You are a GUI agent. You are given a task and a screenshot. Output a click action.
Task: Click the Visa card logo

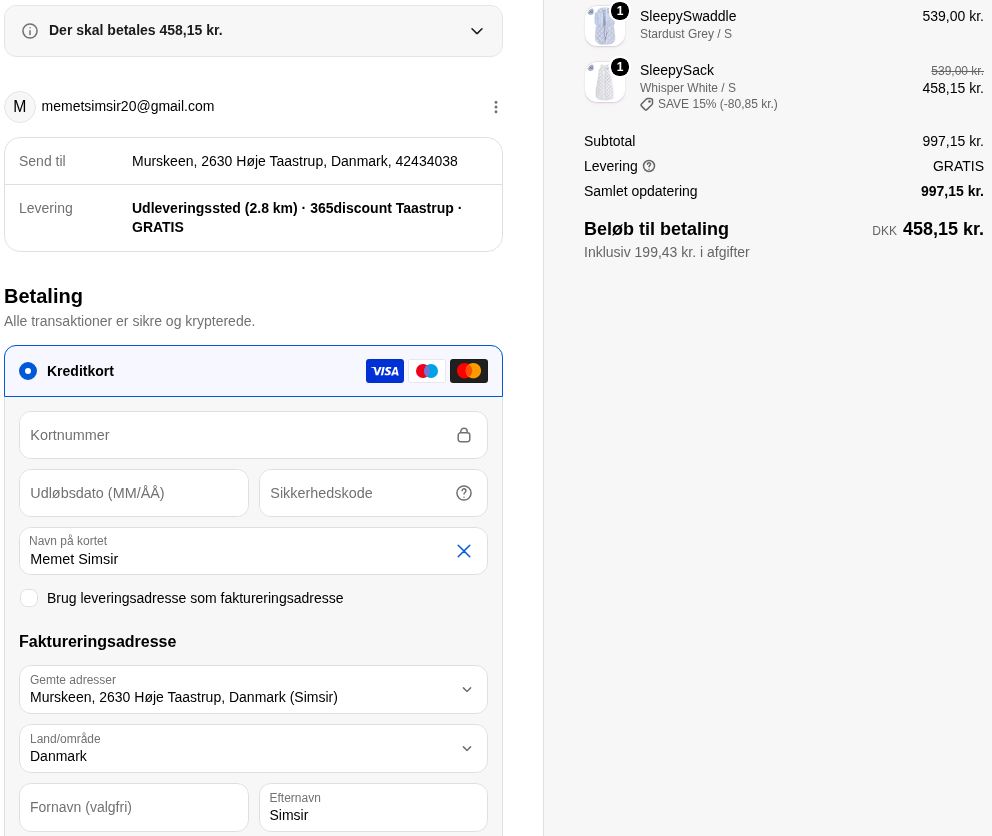pos(385,371)
